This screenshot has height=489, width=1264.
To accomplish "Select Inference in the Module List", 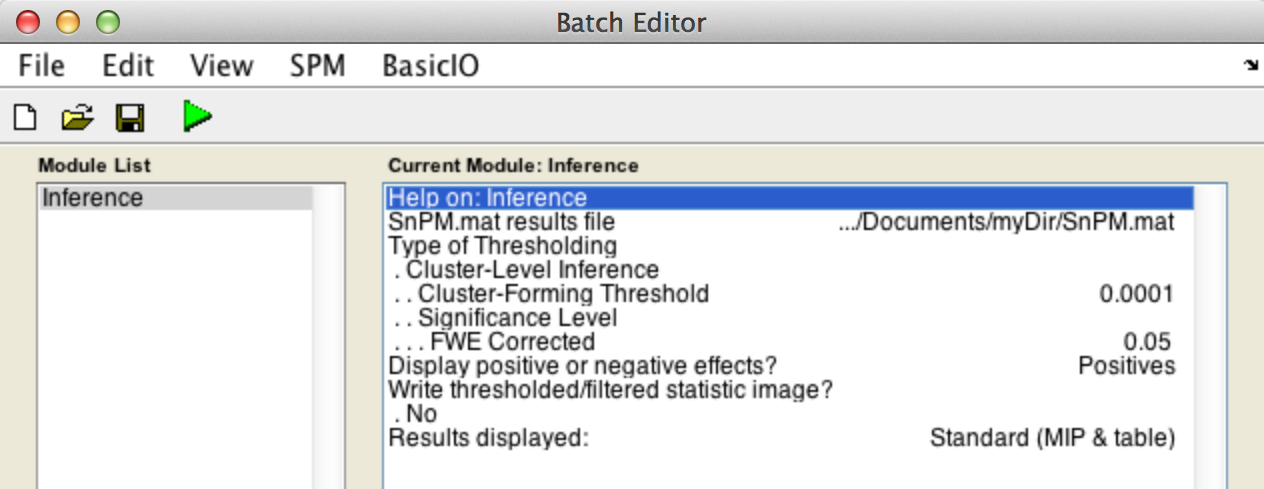I will click(92, 198).
